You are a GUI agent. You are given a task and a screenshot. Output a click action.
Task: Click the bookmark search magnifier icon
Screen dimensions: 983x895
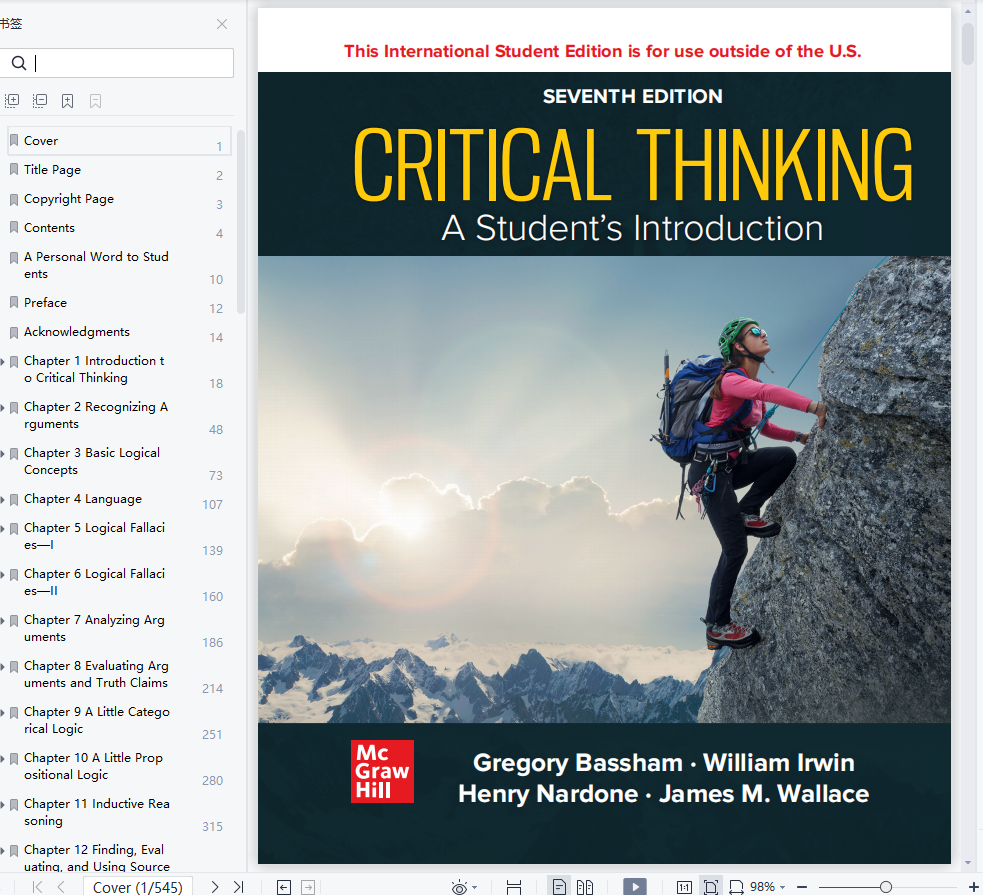19,63
